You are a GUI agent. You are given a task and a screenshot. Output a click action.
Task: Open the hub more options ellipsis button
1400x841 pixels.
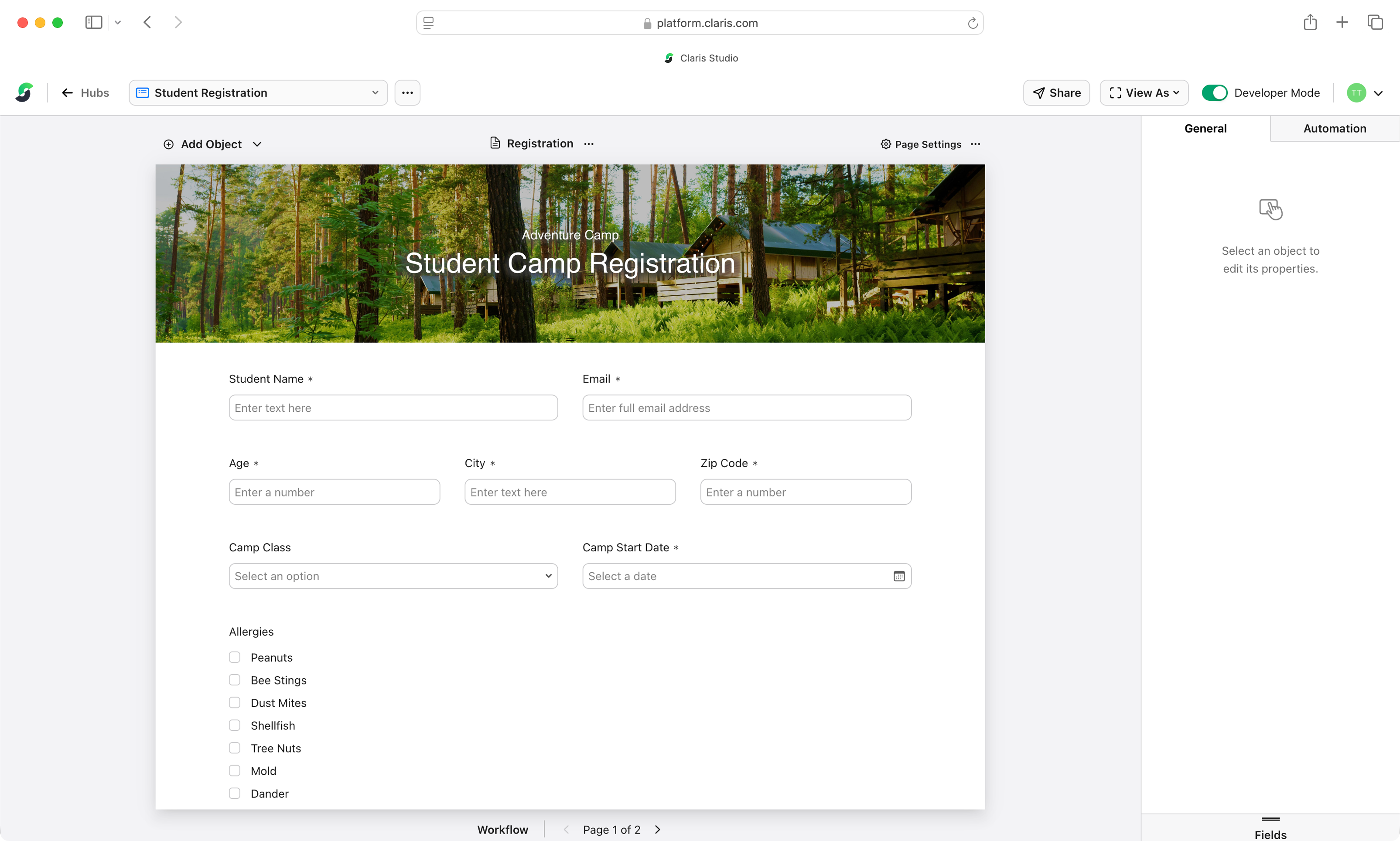click(x=407, y=92)
